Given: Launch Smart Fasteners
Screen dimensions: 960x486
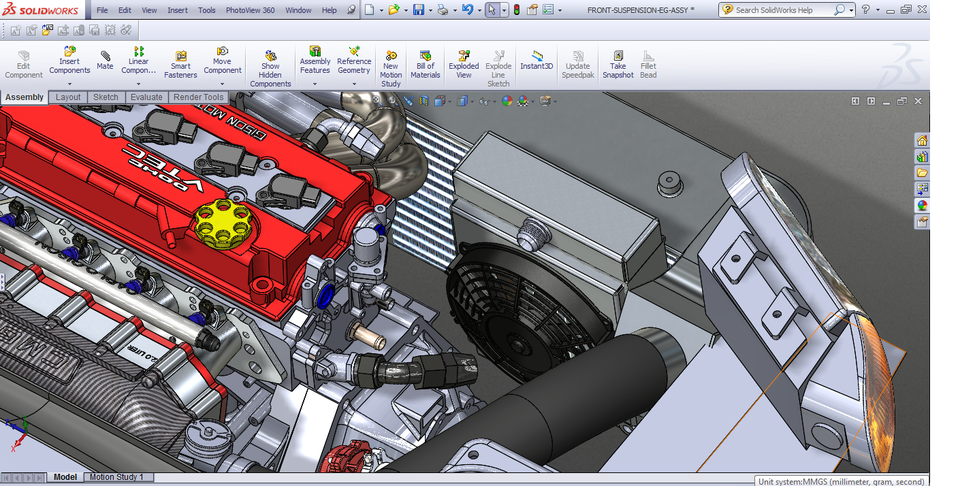Looking at the screenshot, I should [181, 65].
